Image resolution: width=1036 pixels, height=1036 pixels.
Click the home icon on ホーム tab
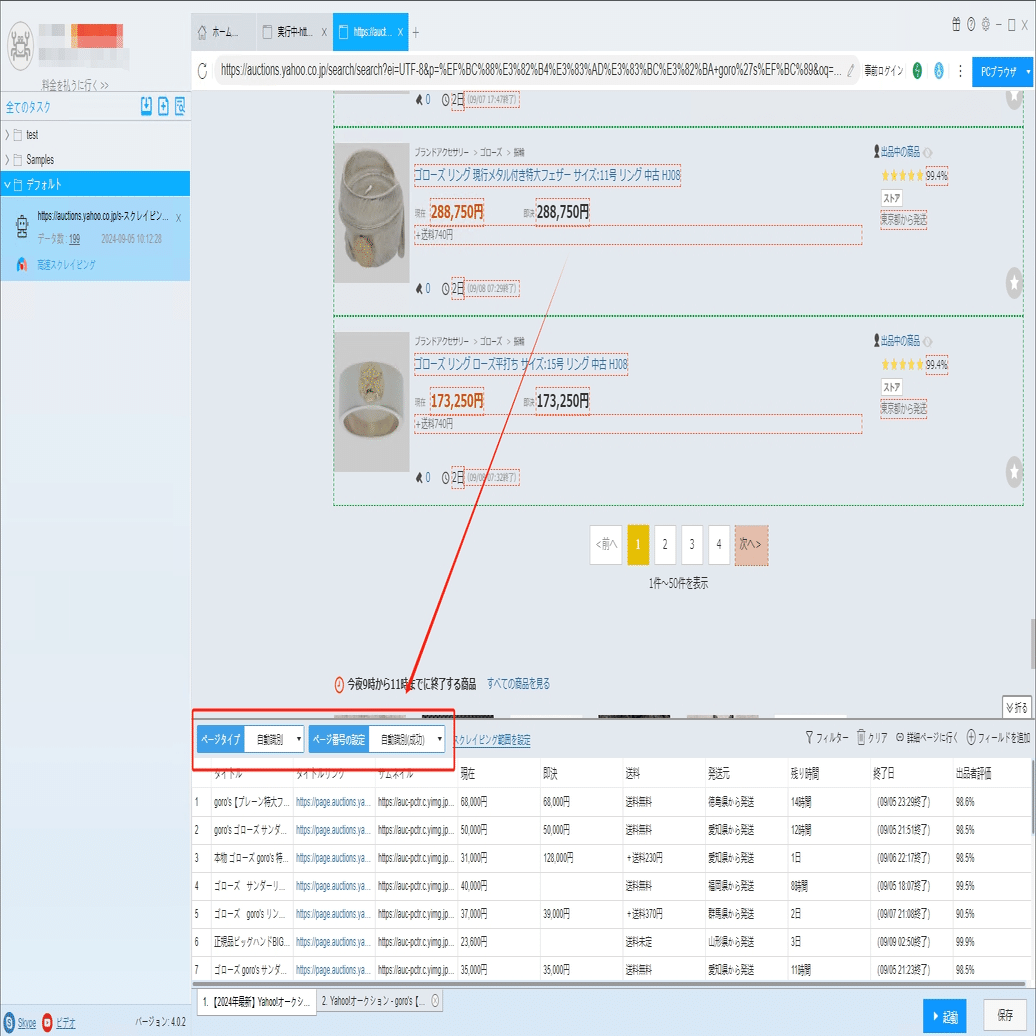coord(202,32)
